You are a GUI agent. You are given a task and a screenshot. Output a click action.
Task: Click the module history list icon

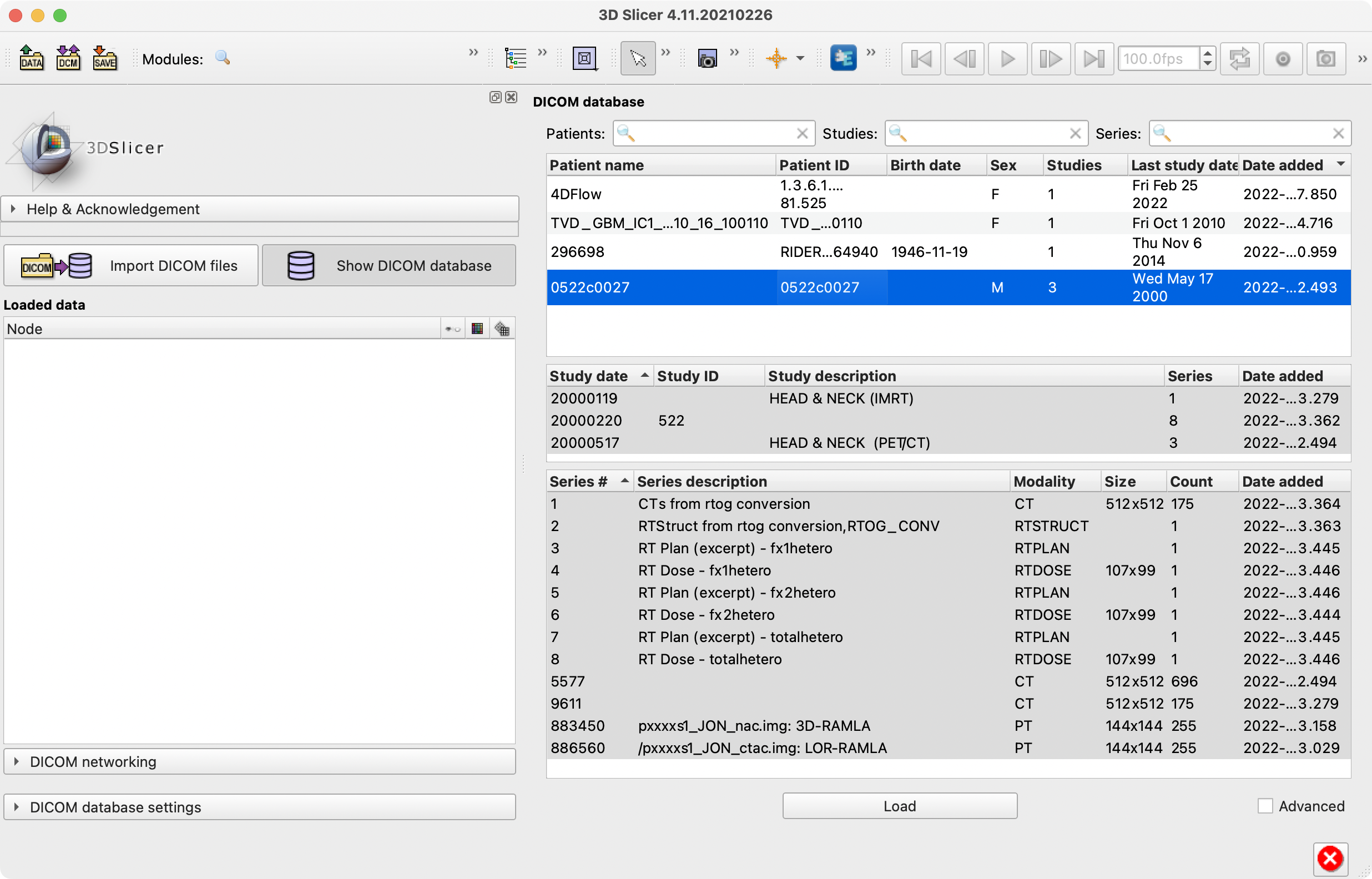tap(516, 58)
